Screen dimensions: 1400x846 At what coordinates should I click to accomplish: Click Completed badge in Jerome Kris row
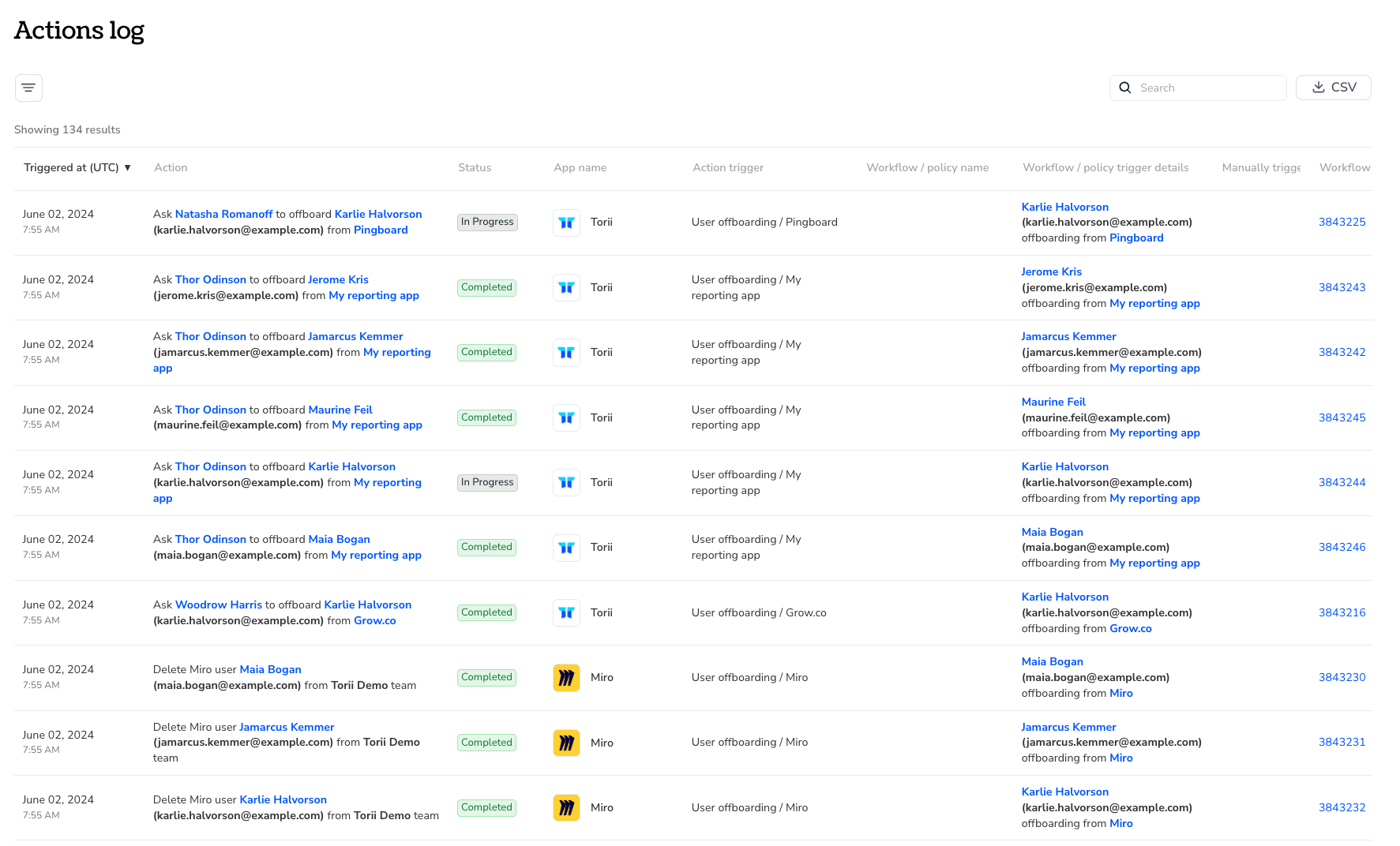(486, 287)
